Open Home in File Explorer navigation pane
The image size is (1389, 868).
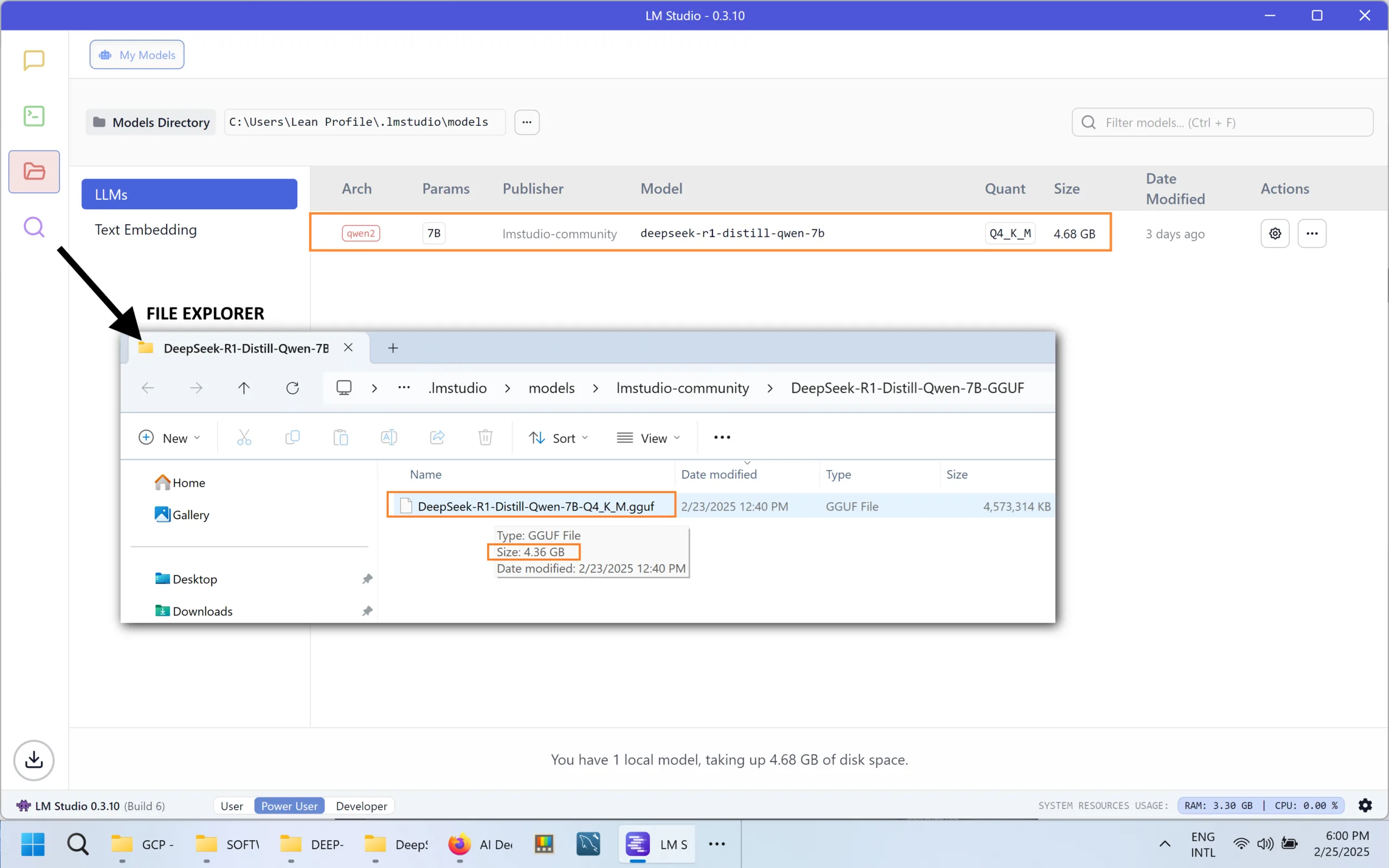coord(180,483)
